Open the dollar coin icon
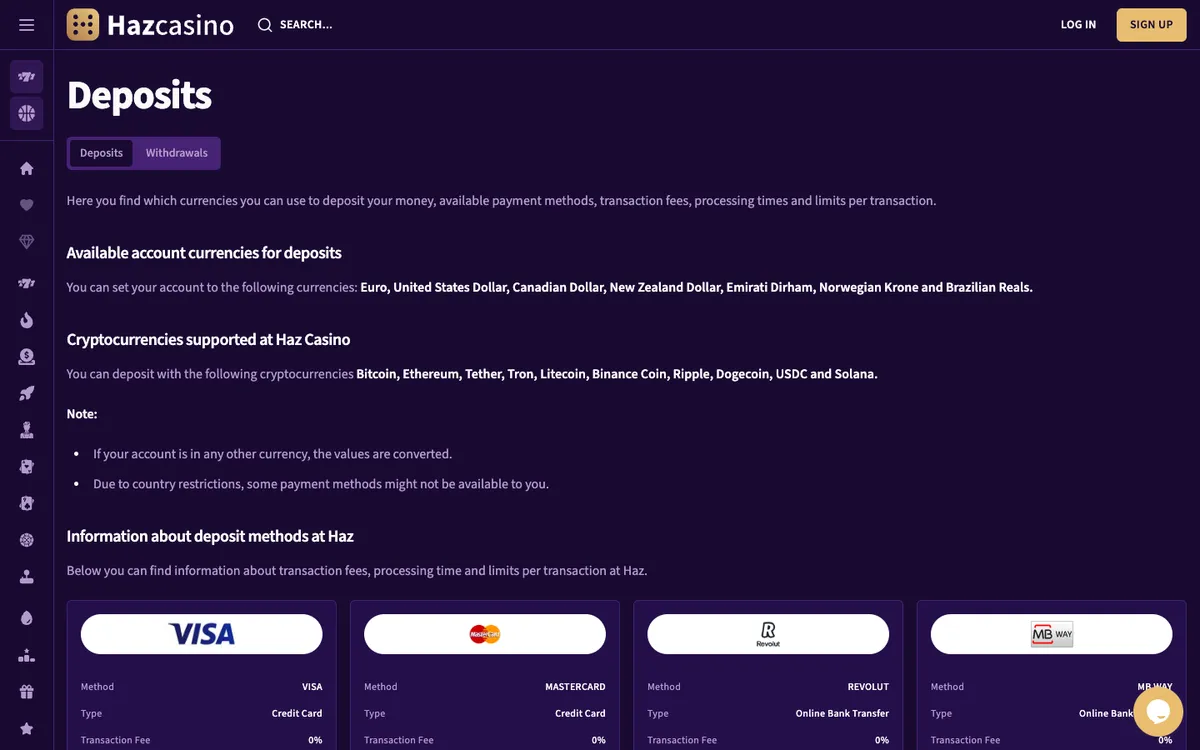This screenshot has height=750, width=1200. coord(27,357)
